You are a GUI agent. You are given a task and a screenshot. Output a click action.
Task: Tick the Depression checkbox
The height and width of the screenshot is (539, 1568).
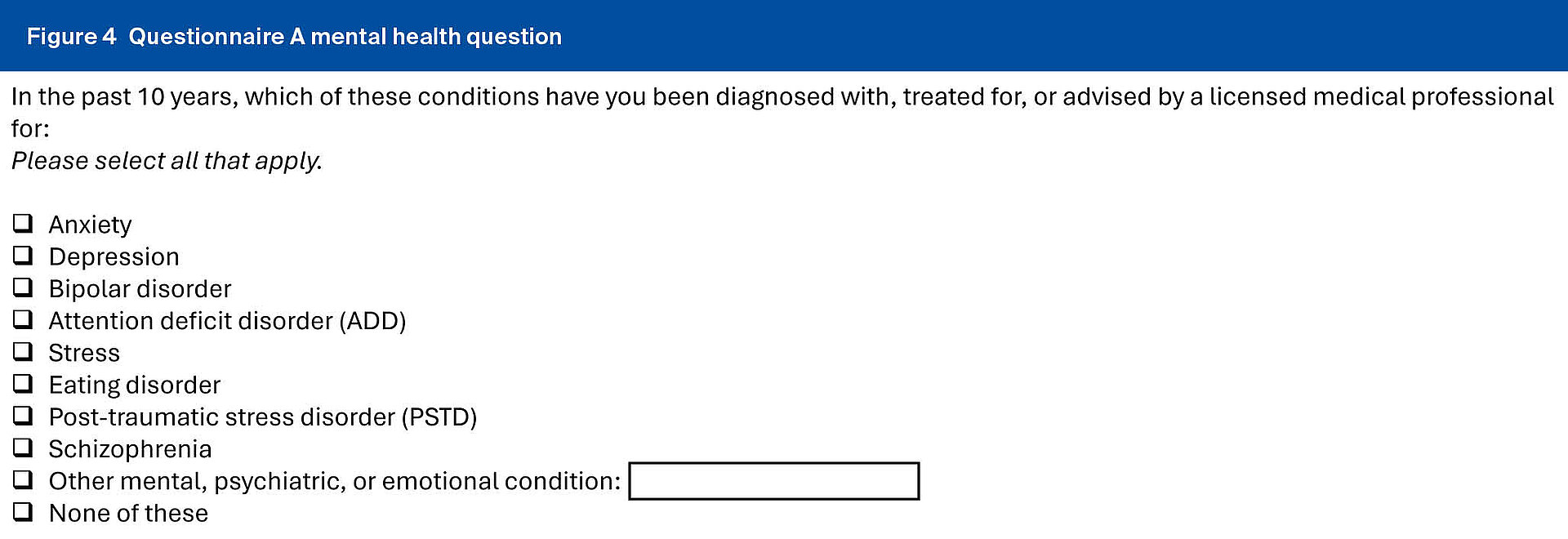23,255
